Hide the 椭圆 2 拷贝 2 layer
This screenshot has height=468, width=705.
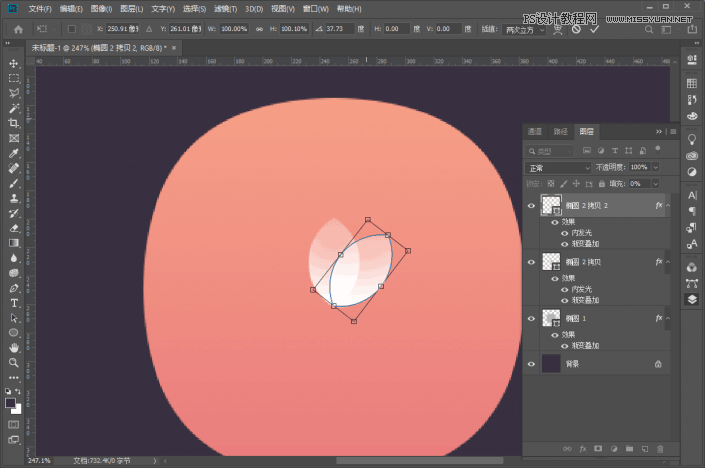click(x=532, y=204)
